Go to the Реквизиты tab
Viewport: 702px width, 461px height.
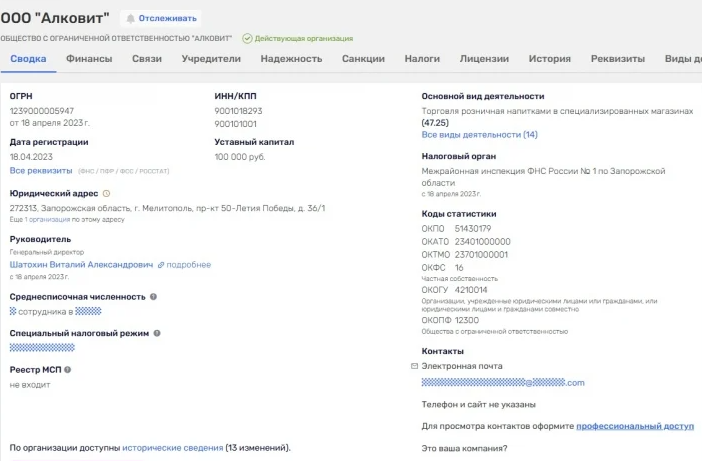617,59
